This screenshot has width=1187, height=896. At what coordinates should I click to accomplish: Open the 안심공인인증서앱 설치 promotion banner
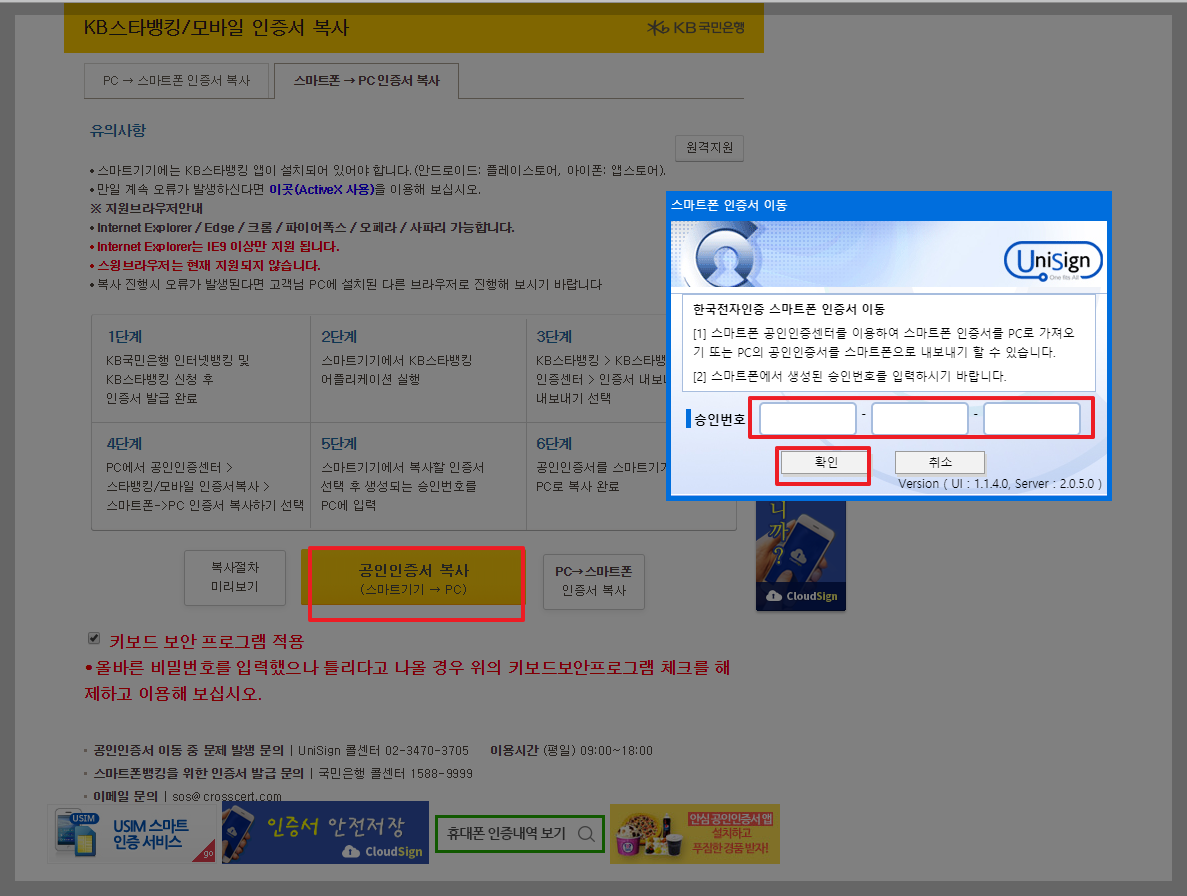695,834
